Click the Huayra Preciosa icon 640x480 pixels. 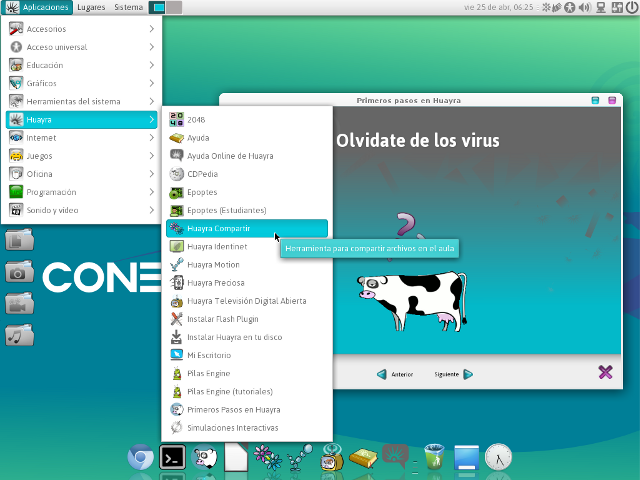tap(176, 282)
